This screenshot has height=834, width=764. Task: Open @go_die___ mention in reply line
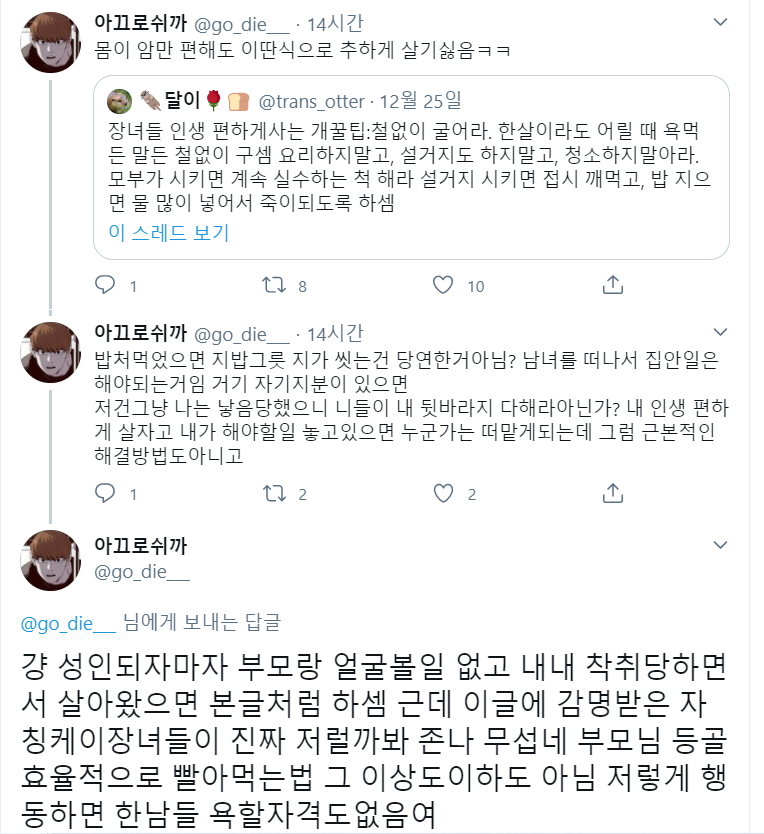69,622
